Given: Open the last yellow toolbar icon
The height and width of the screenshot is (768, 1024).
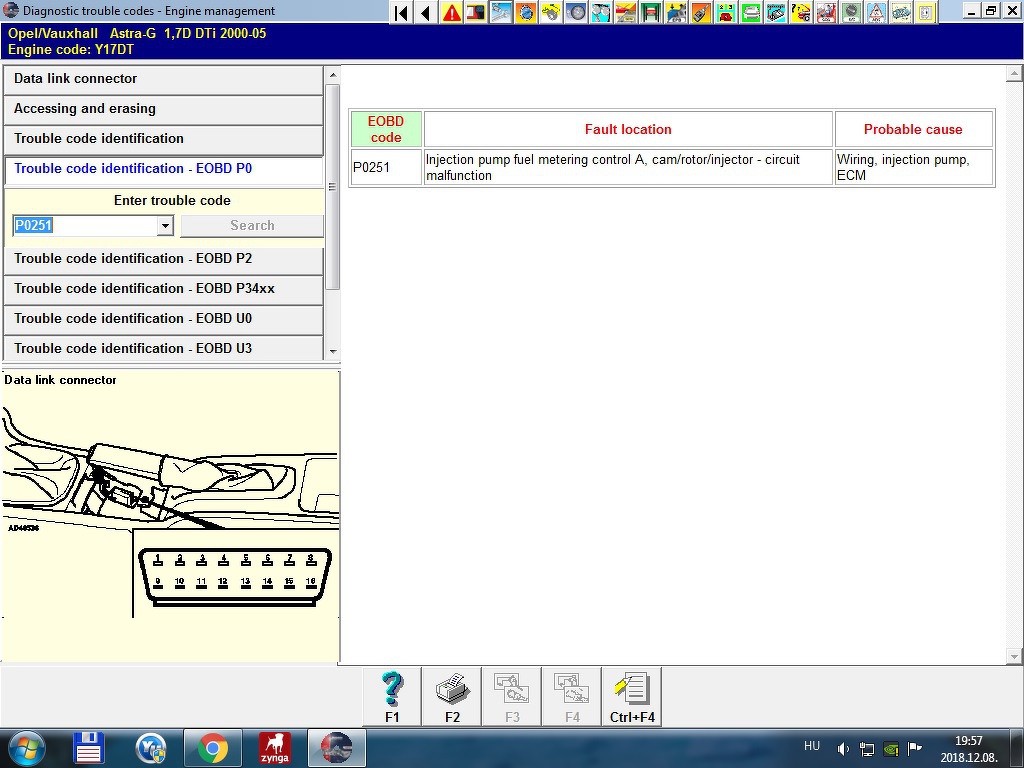Looking at the screenshot, I should coord(925,12).
